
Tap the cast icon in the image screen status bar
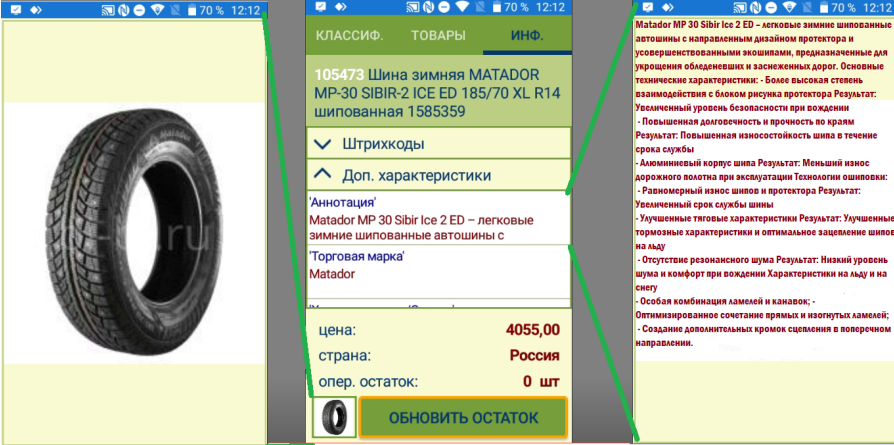[107, 10]
